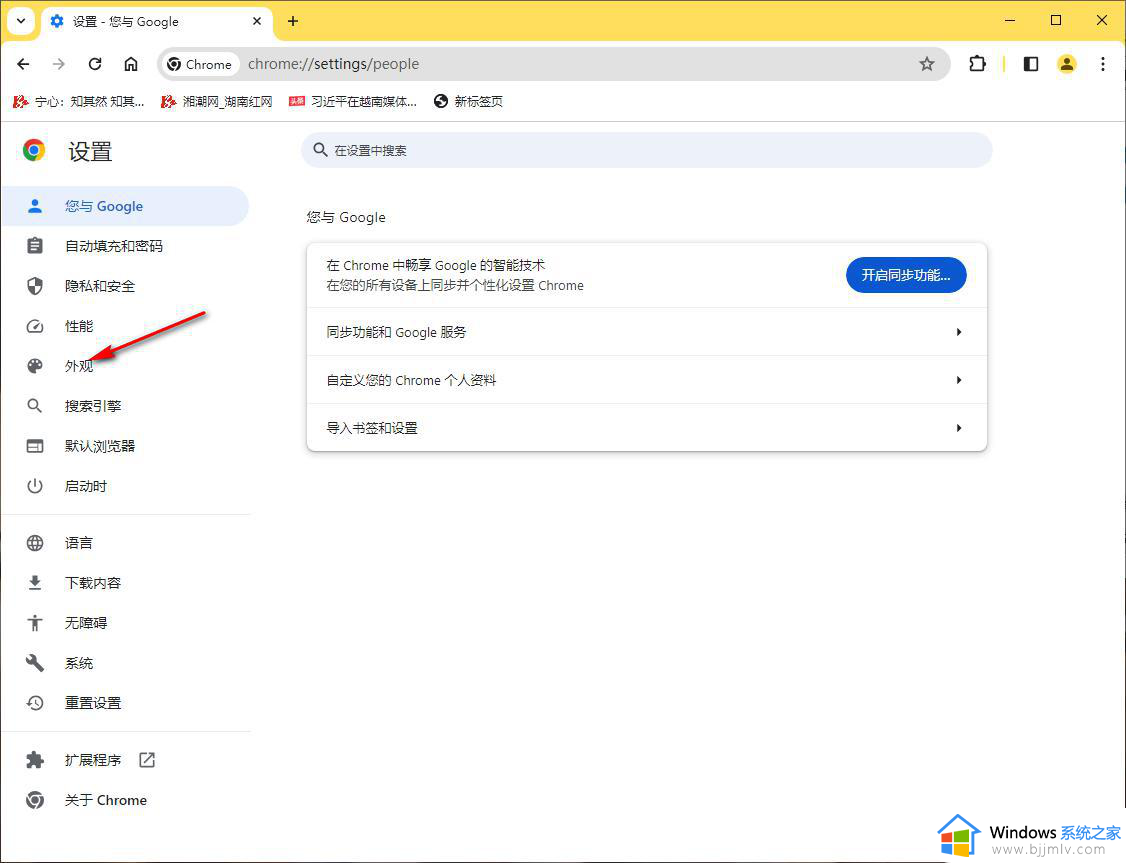Click the shield icon beside 隐私和安全
Image resolution: width=1126 pixels, height=863 pixels.
pyautogui.click(x=34, y=286)
